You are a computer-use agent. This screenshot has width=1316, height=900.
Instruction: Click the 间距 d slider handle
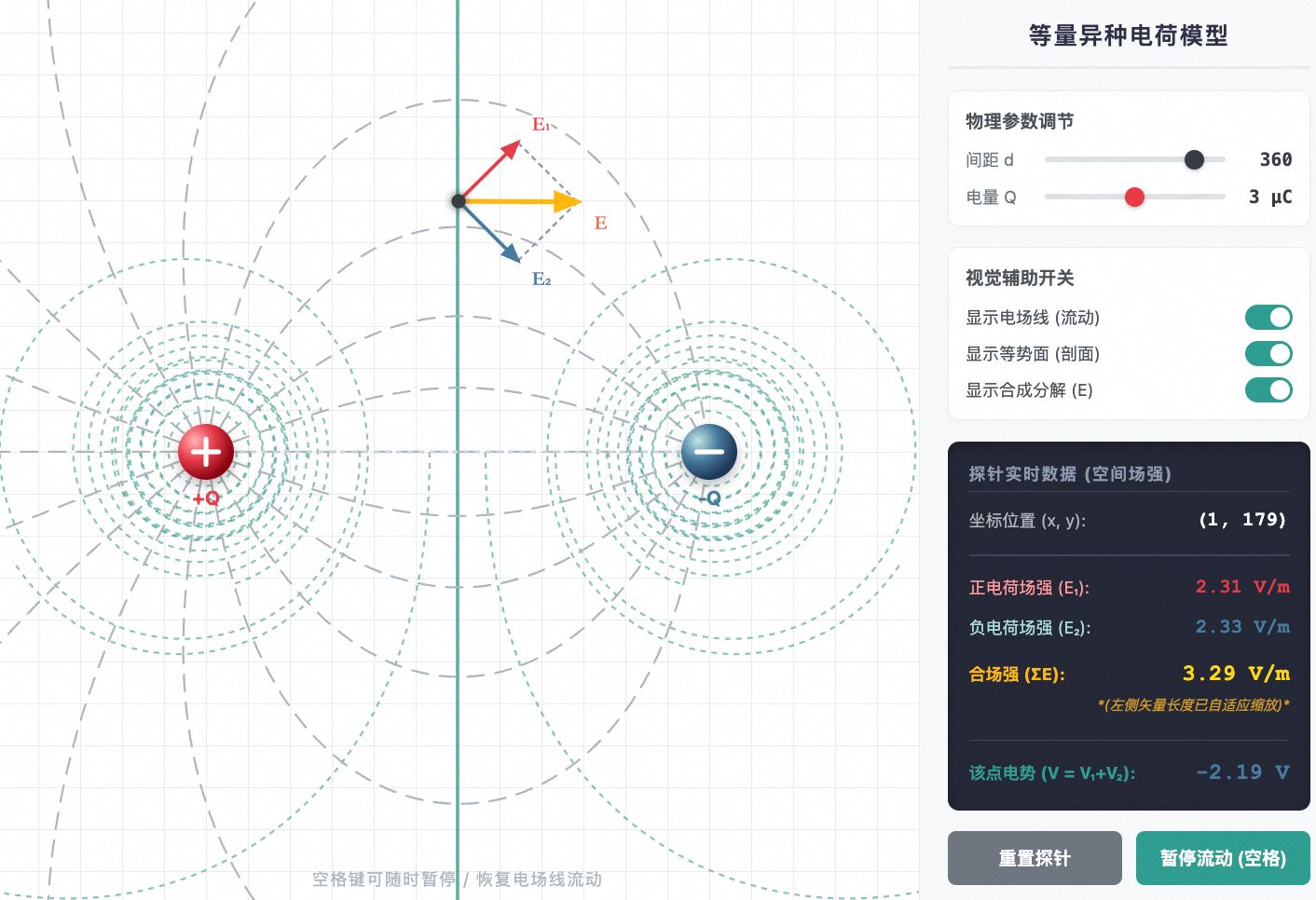(x=1194, y=159)
